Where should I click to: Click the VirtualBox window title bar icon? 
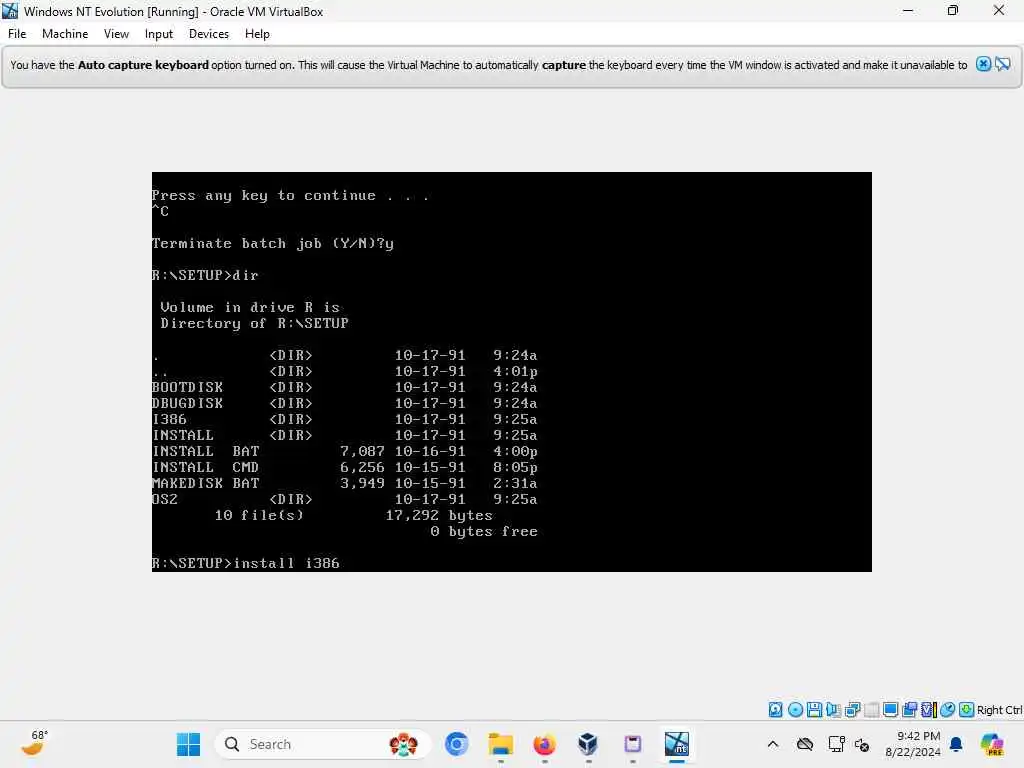click(10, 10)
